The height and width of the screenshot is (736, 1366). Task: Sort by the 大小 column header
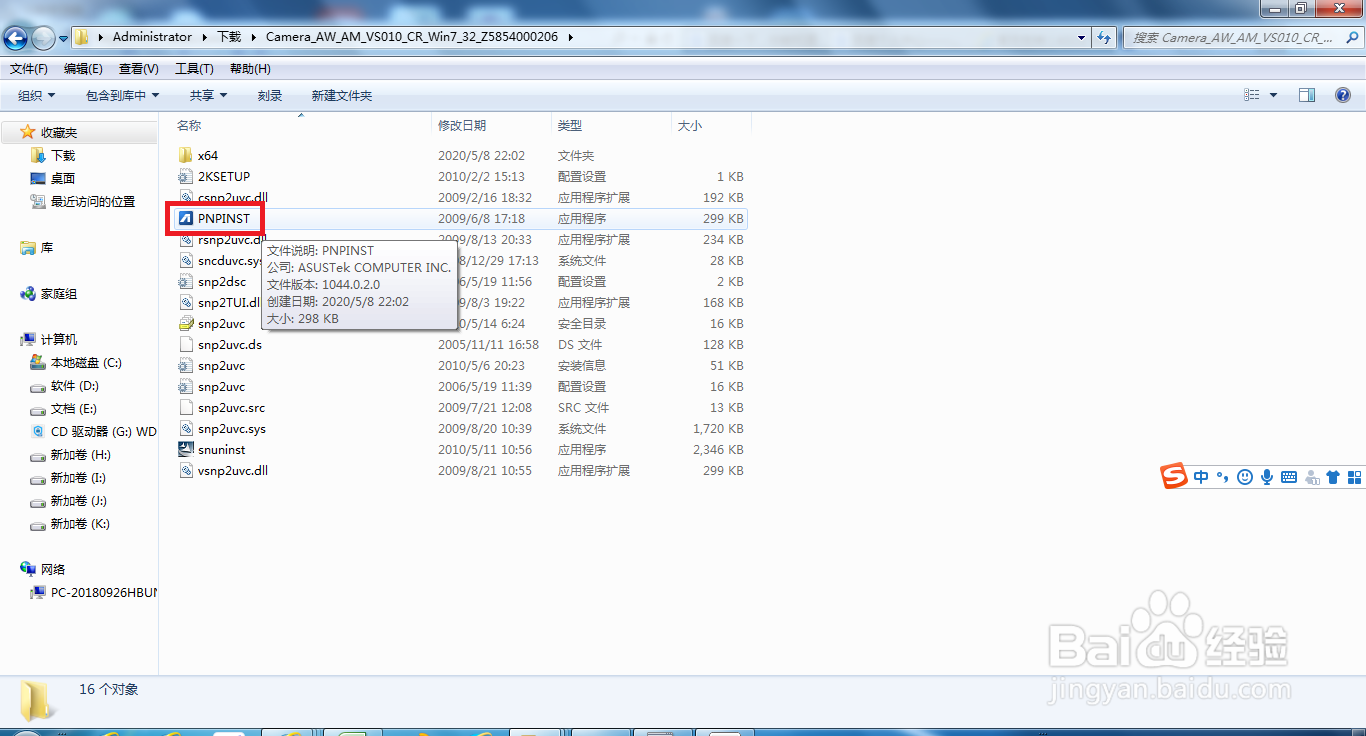click(690, 126)
